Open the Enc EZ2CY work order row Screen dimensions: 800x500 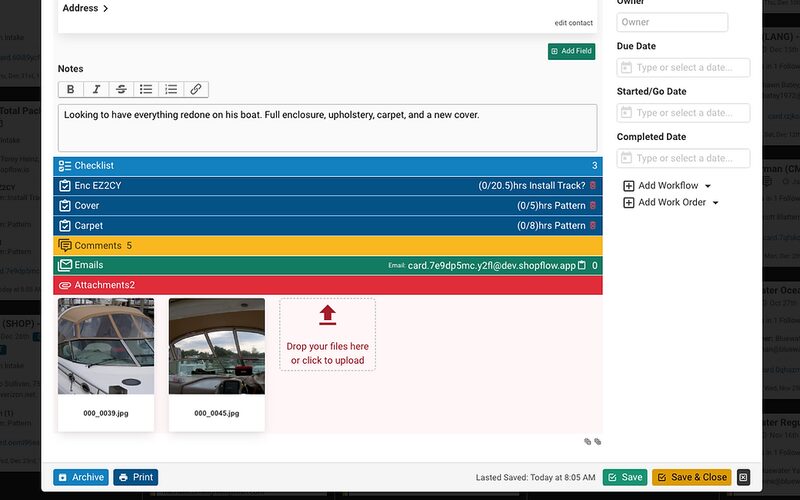328,186
